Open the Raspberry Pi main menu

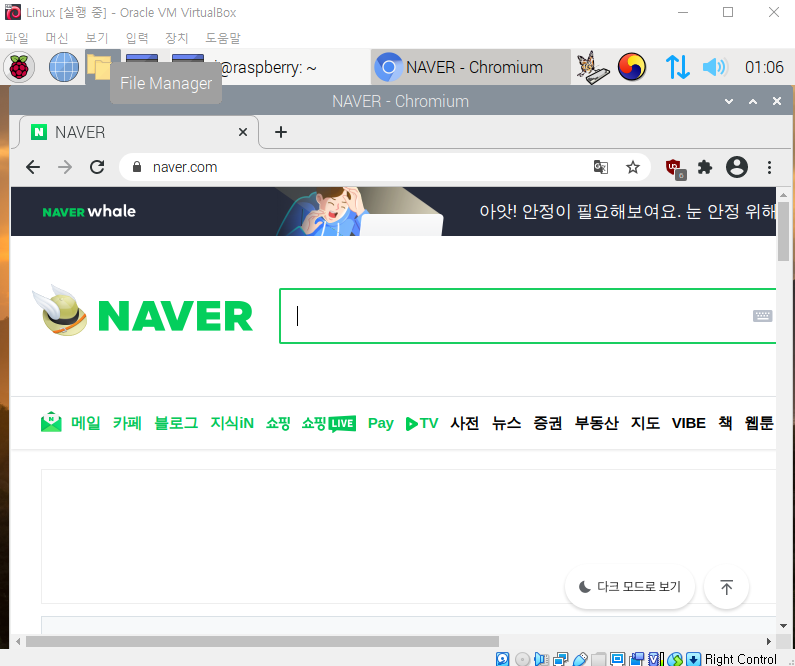pyautogui.click(x=19, y=67)
